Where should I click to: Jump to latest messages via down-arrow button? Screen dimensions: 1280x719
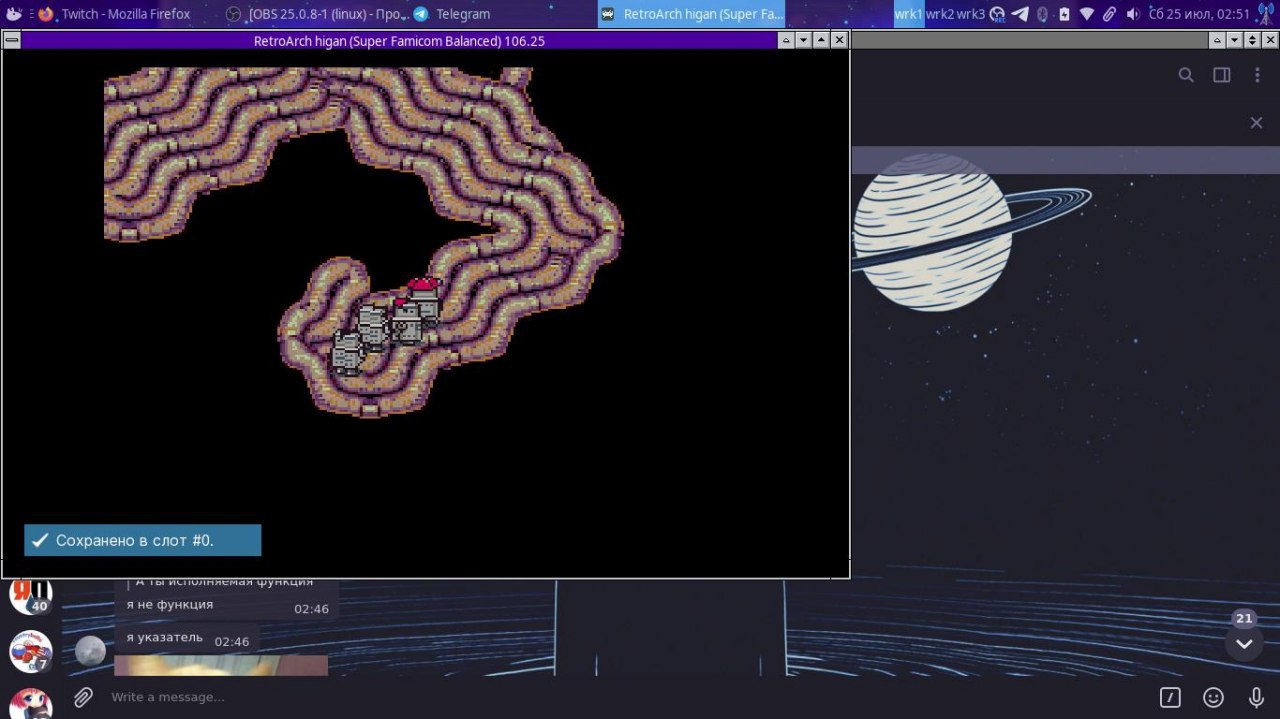coord(1244,643)
